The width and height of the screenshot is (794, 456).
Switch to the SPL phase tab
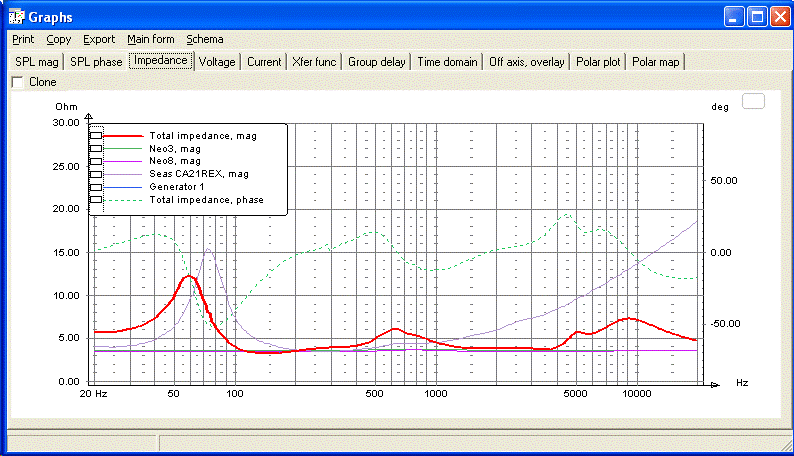96,62
